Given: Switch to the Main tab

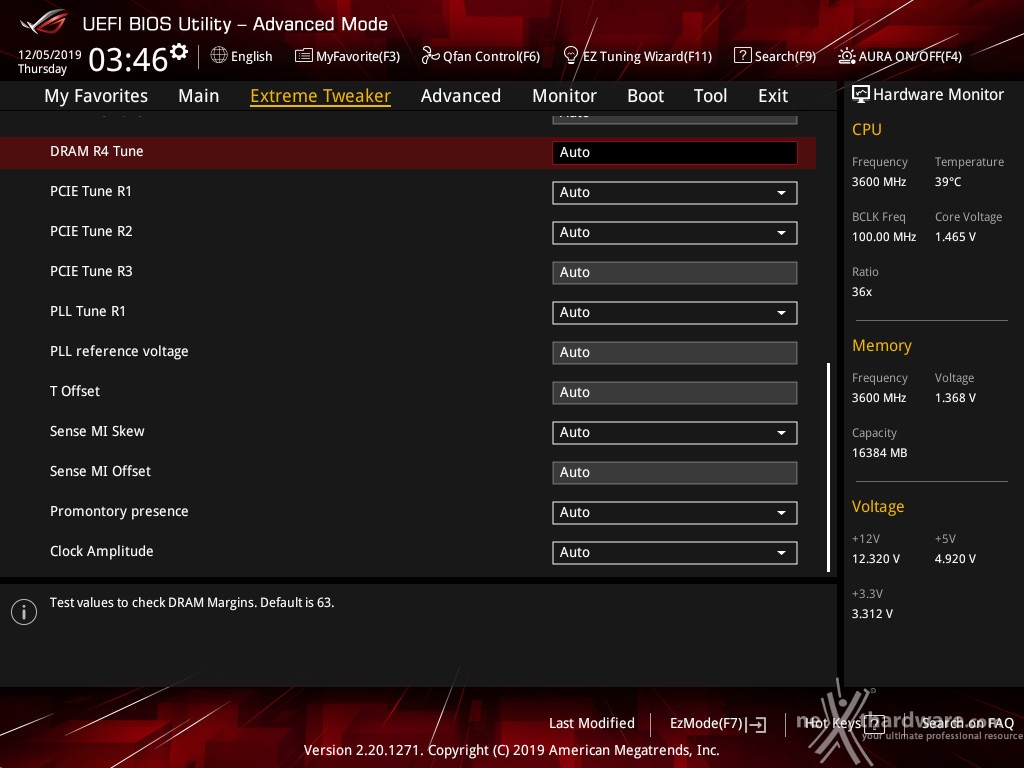Looking at the screenshot, I should pyautogui.click(x=199, y=95).
